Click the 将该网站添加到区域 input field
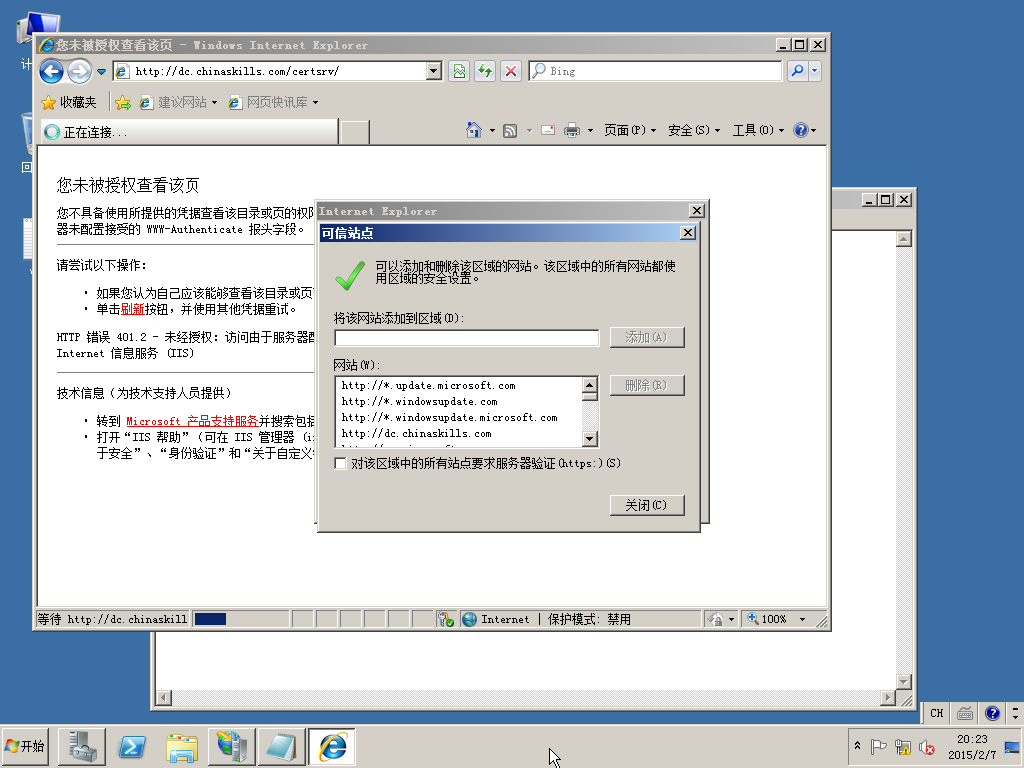 coord(466,338)
